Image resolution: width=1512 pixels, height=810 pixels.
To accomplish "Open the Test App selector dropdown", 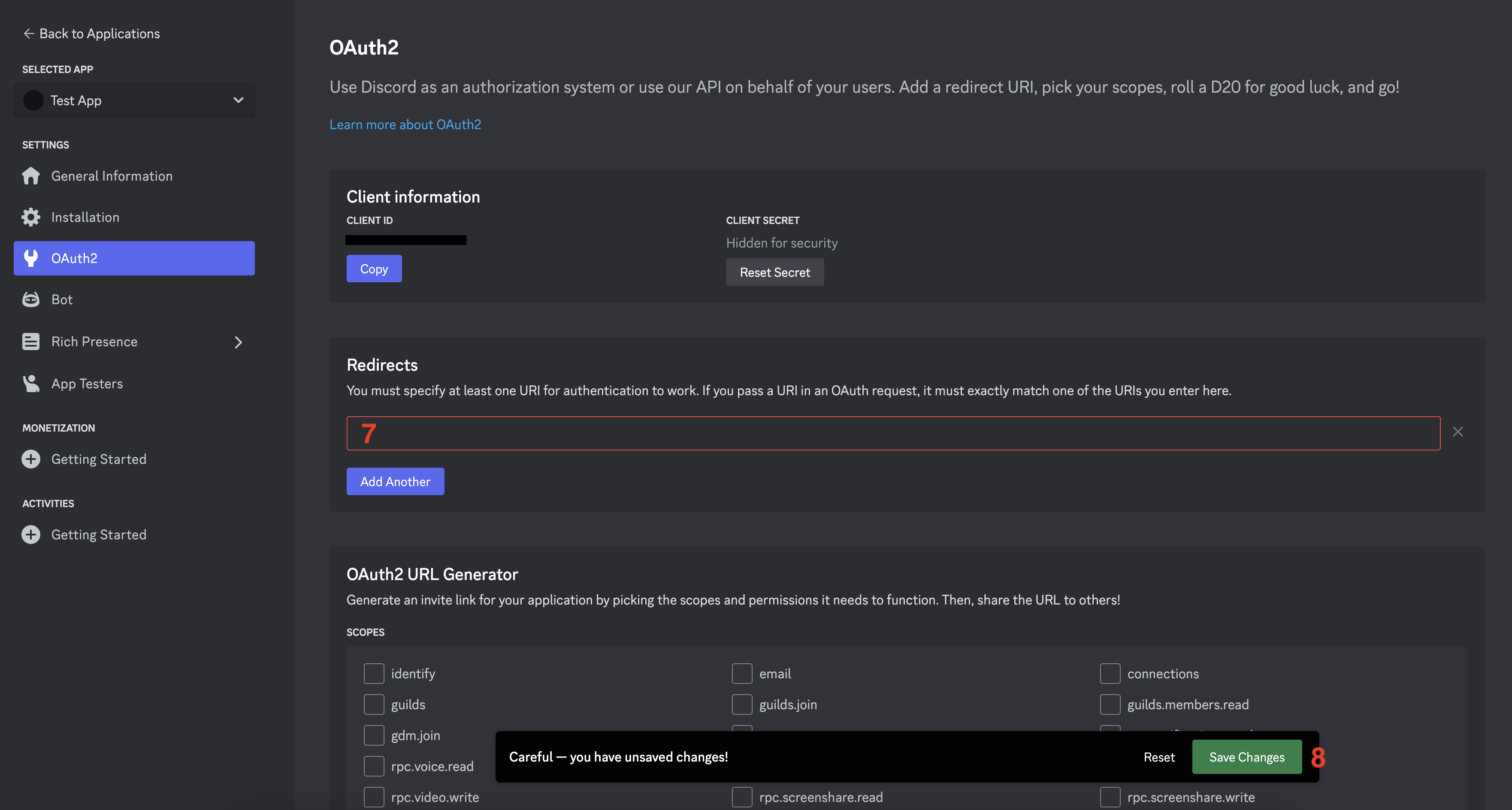I will coord(134,100).
